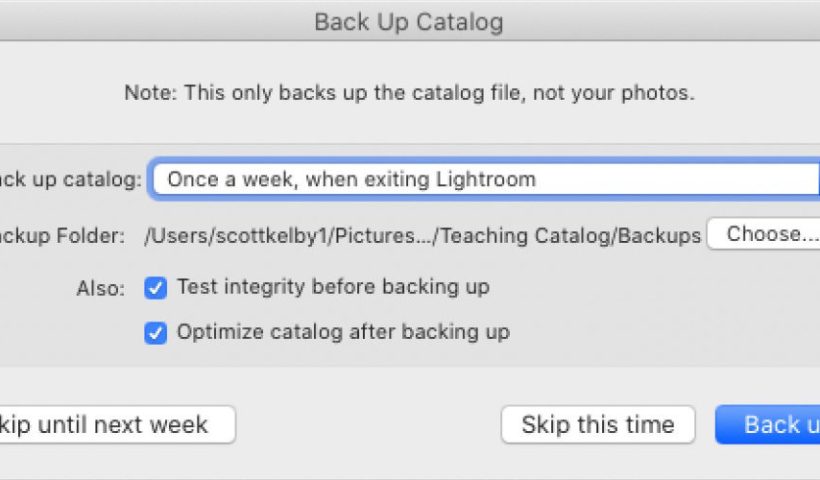The width and height of the screenshot is (820, 480).
Task: Open the "Back up catalog" frequency dropdown
Action: pyautogui.click(x=485, y=180)
